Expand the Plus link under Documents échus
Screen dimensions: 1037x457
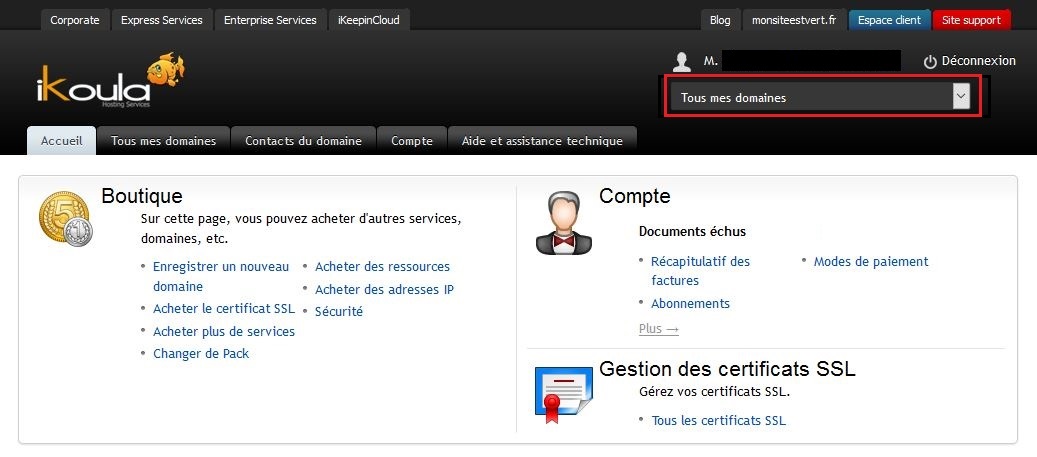click(x=658, y=329)
